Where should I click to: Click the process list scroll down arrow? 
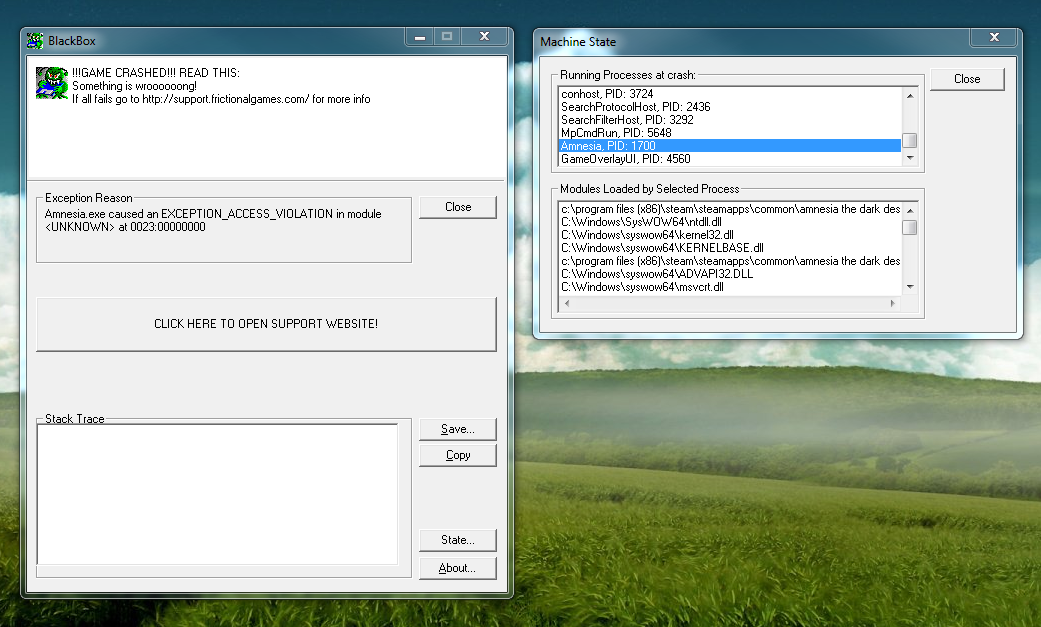click(910, 158)
